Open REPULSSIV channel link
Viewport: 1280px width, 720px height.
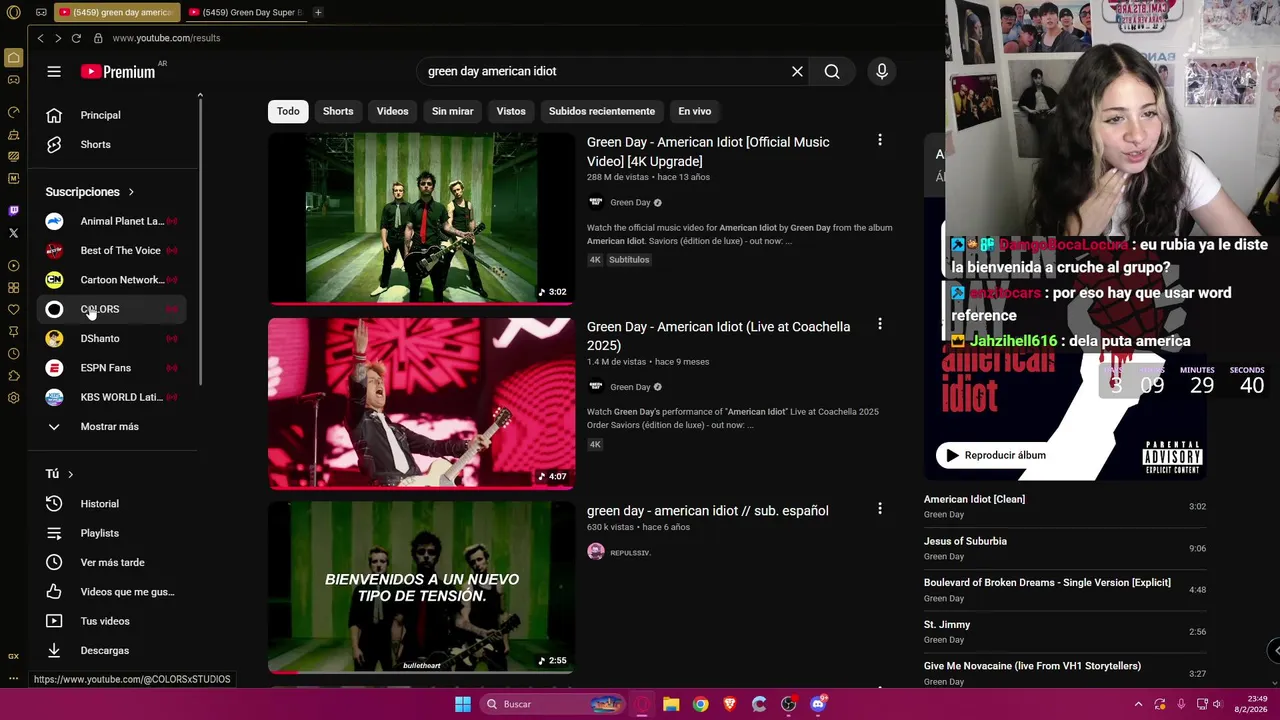[x=630, y=553]
